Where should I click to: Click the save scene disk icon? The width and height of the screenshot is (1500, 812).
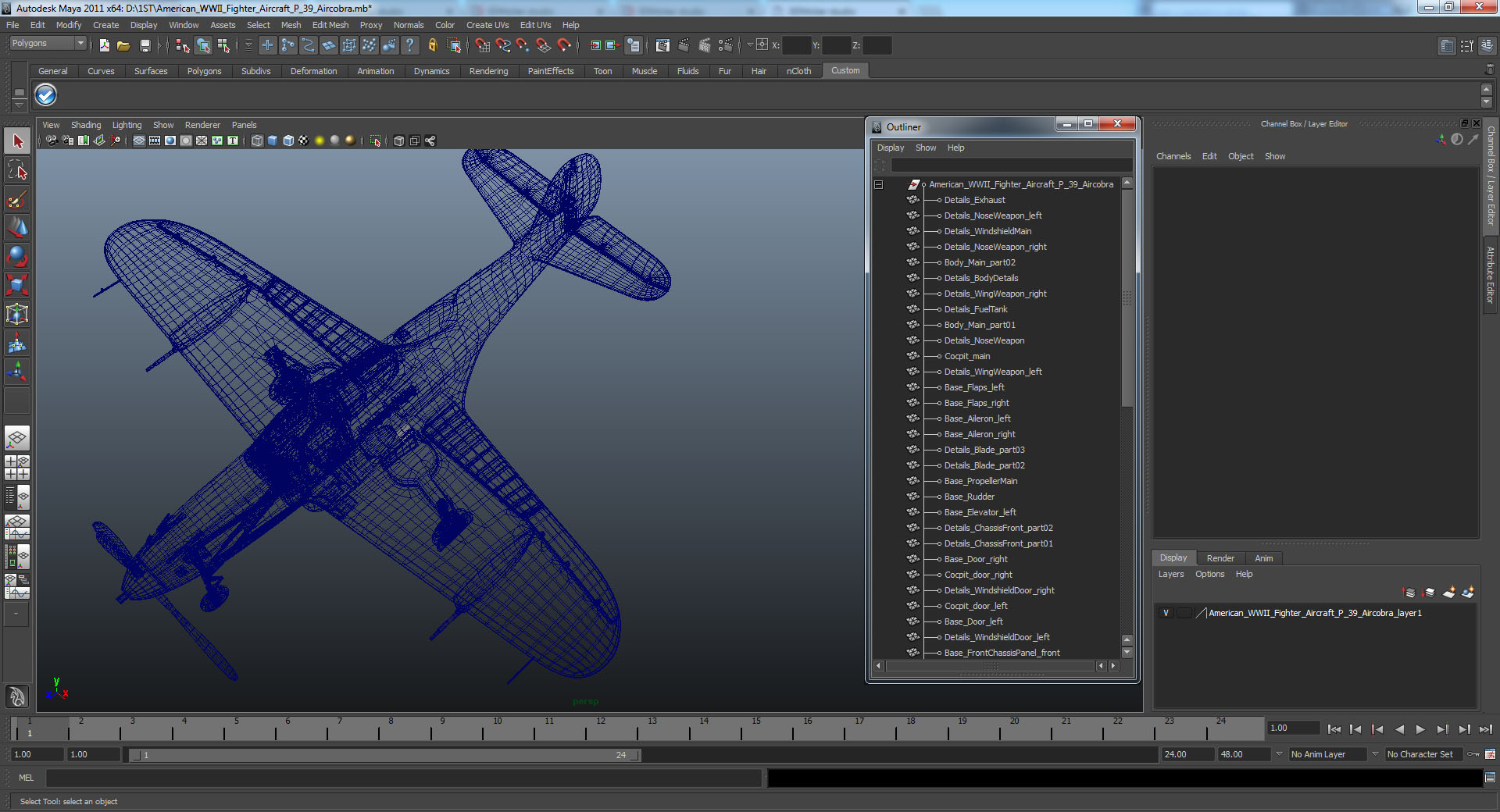point(145,45)
